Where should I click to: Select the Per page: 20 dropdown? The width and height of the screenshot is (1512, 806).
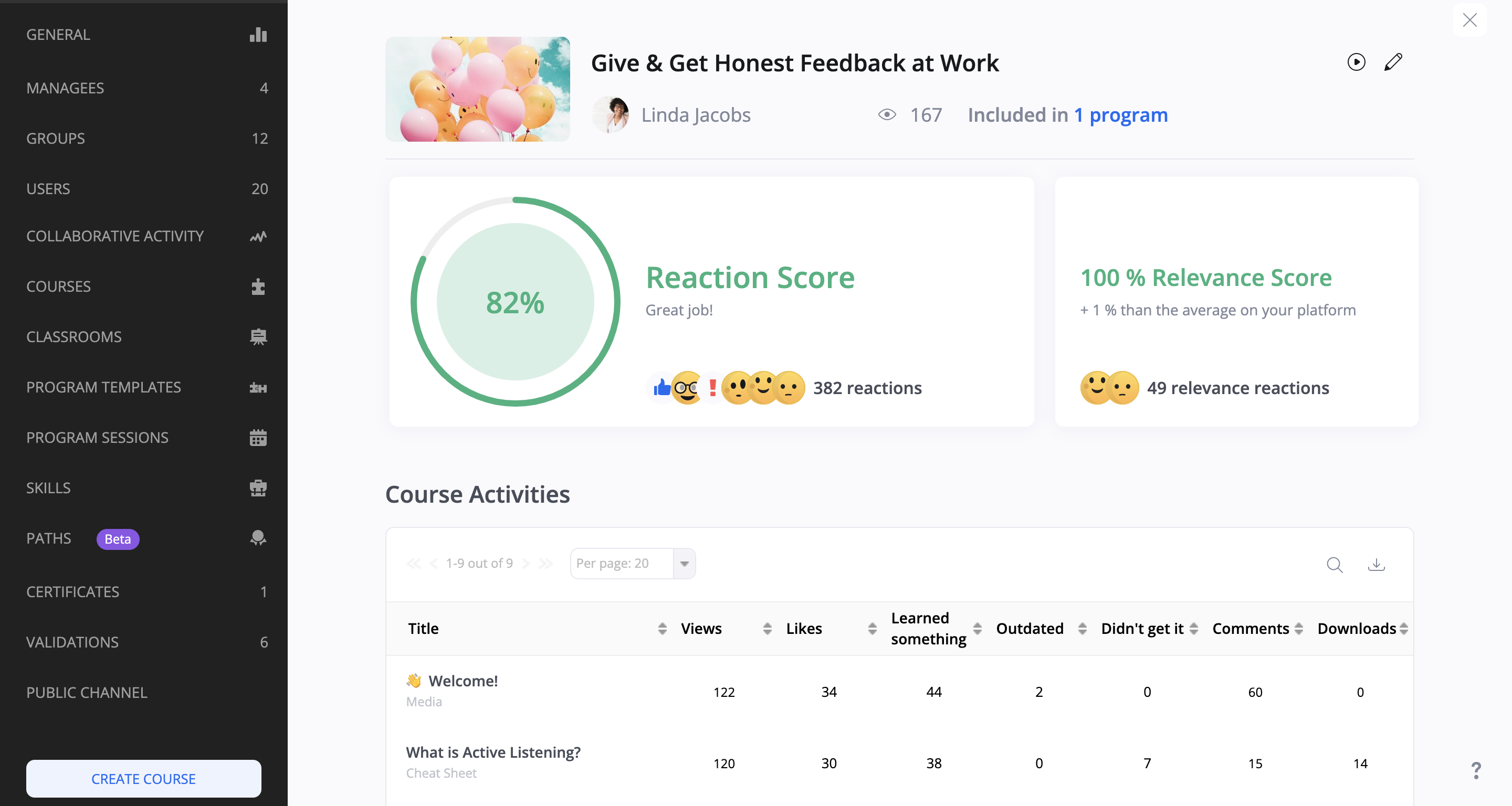click(634, 562)
